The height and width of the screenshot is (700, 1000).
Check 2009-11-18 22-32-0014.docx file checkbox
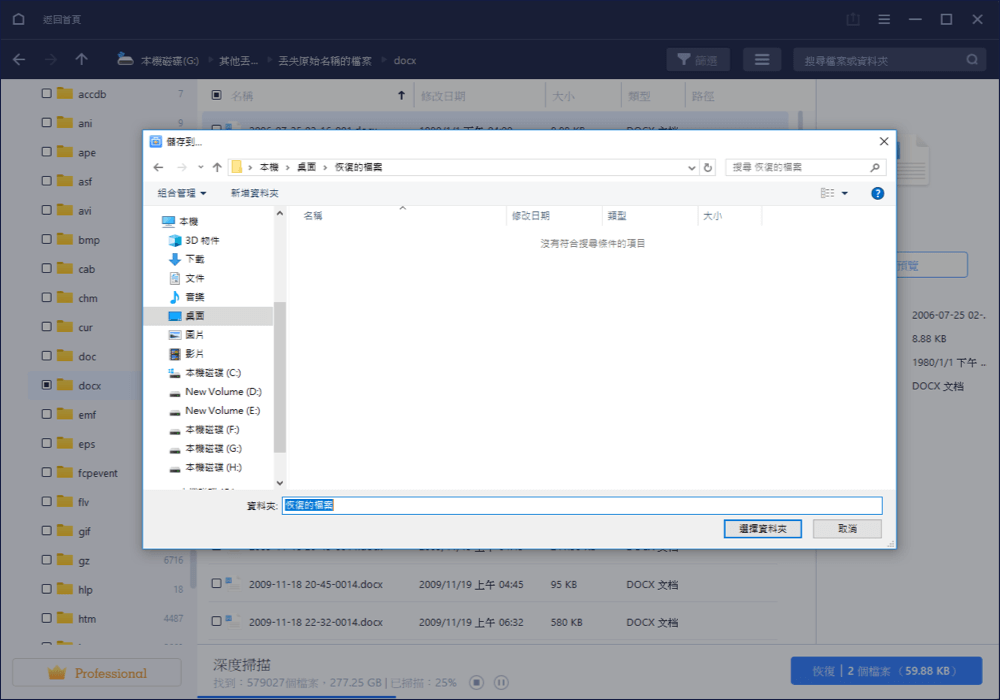216,621
